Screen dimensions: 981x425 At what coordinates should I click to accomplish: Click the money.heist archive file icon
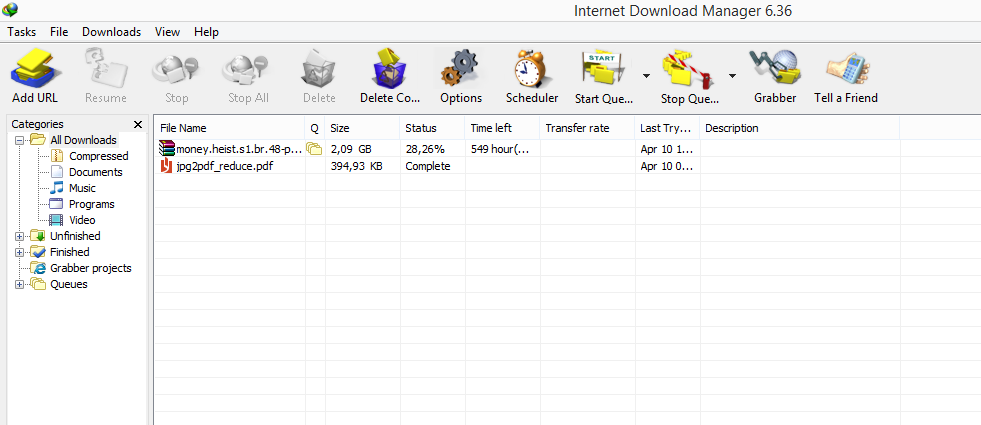pyautogui.click(x=167, y=148)
